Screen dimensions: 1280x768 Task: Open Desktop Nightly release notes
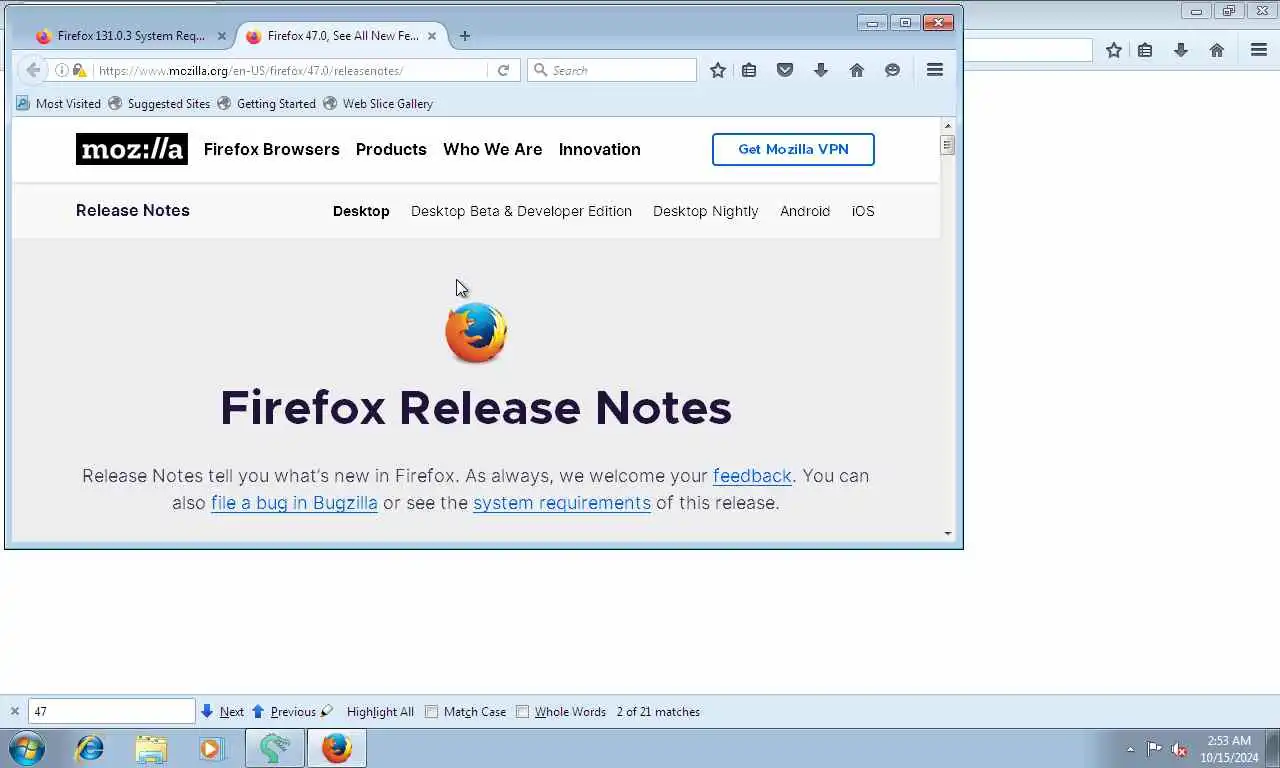click(705, 211)
